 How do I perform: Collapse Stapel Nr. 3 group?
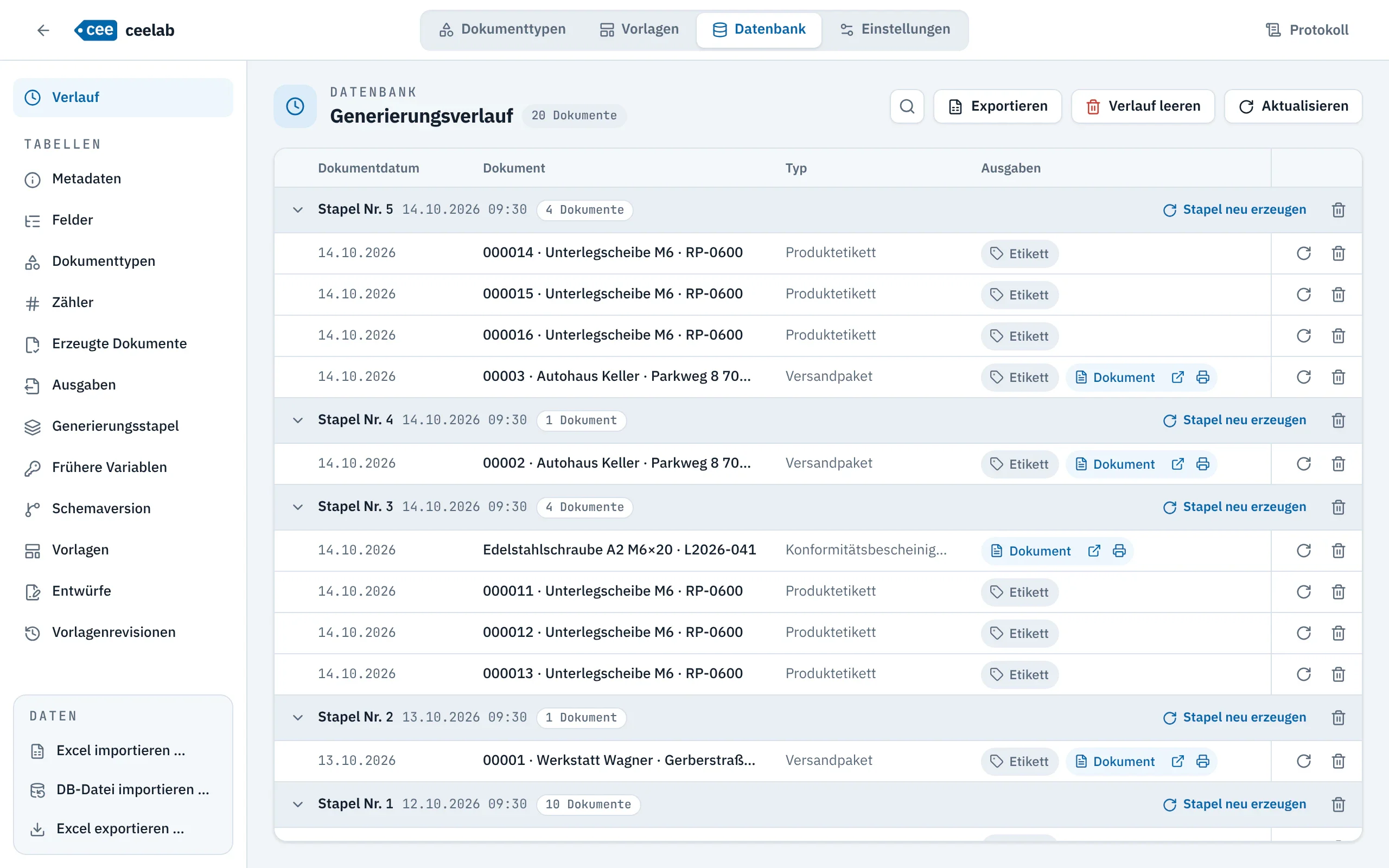coord(297,507)
